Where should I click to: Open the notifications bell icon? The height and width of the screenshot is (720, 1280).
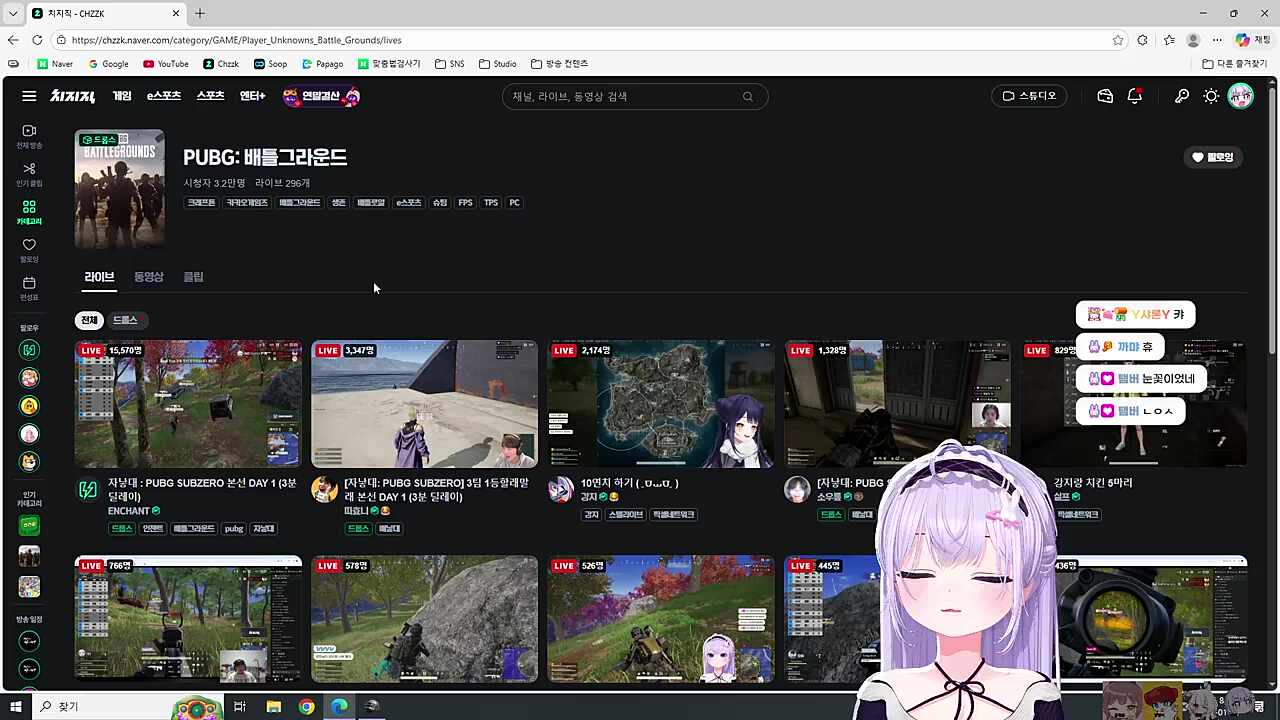(1135, 96)
